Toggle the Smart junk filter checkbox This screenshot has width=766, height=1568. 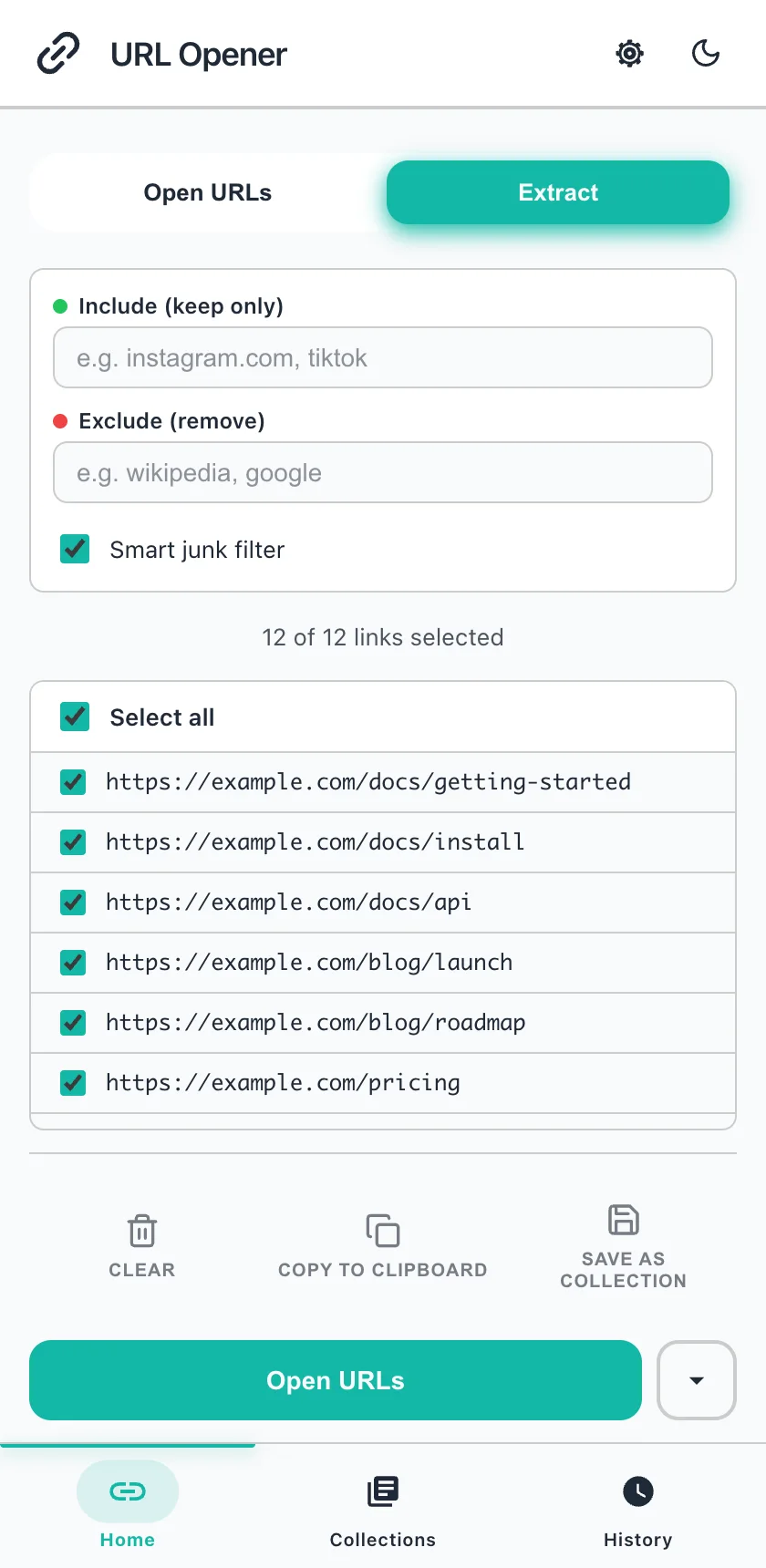75,549
